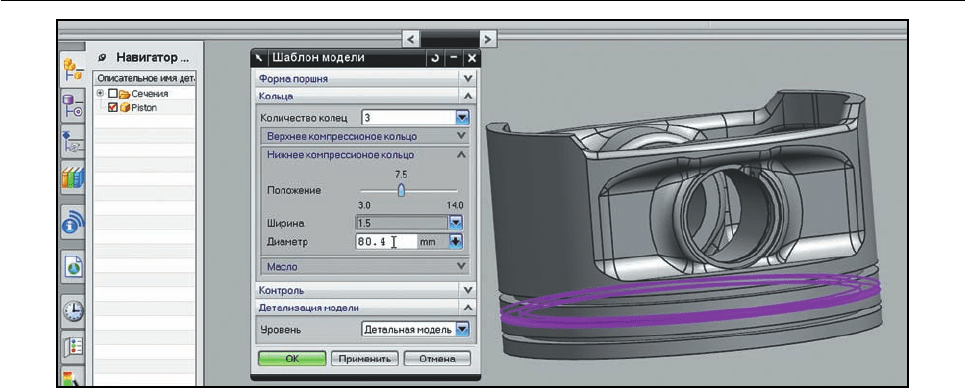Open the Reuse Library books icon
The width and height of the screenshot is (965, 388).
[x=74, y=178]
